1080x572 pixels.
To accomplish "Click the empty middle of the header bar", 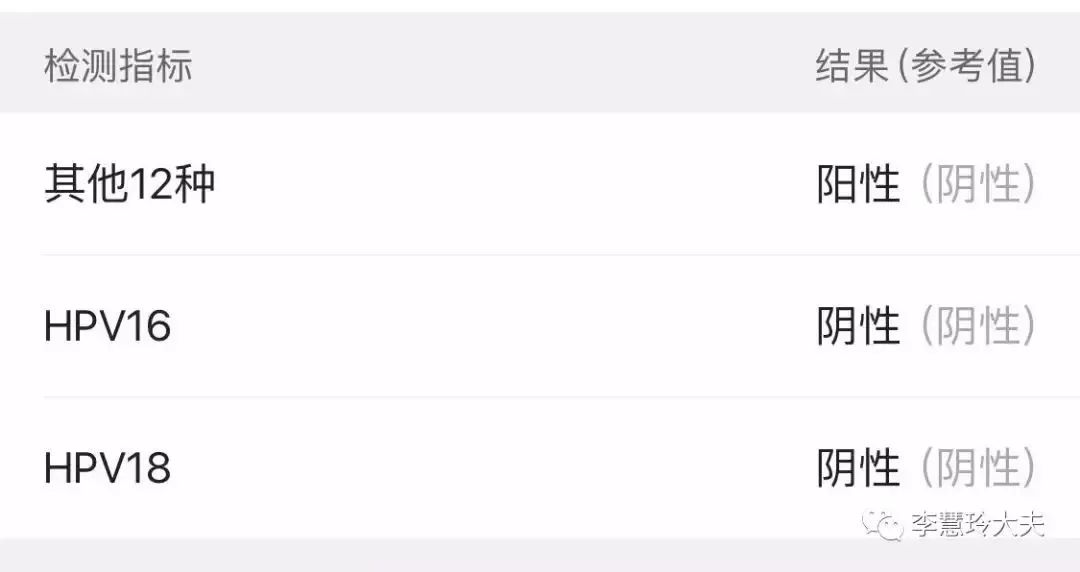I will [x=500, y=66].
